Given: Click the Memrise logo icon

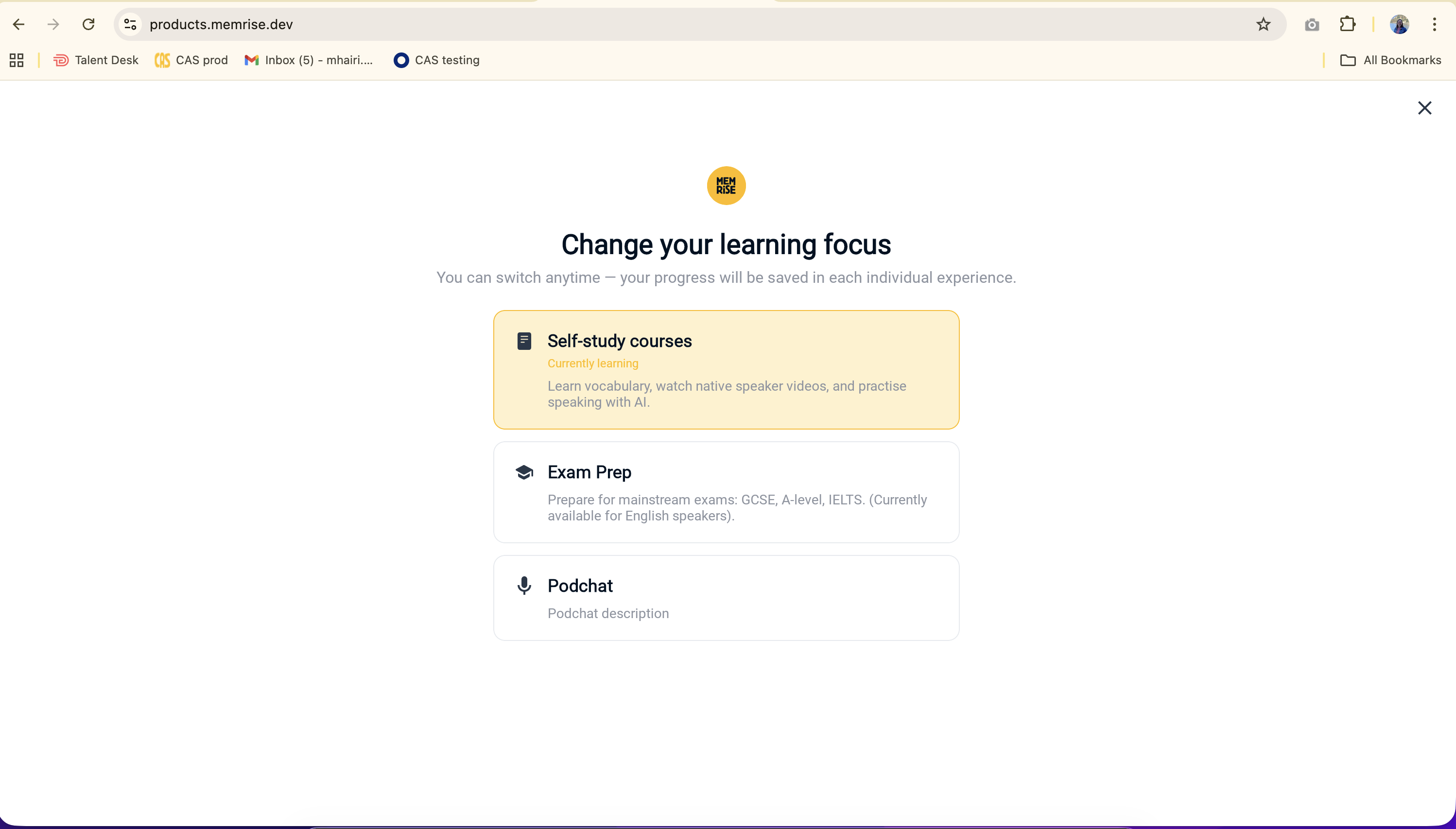Looking at the screenshot, I should 726,186.
